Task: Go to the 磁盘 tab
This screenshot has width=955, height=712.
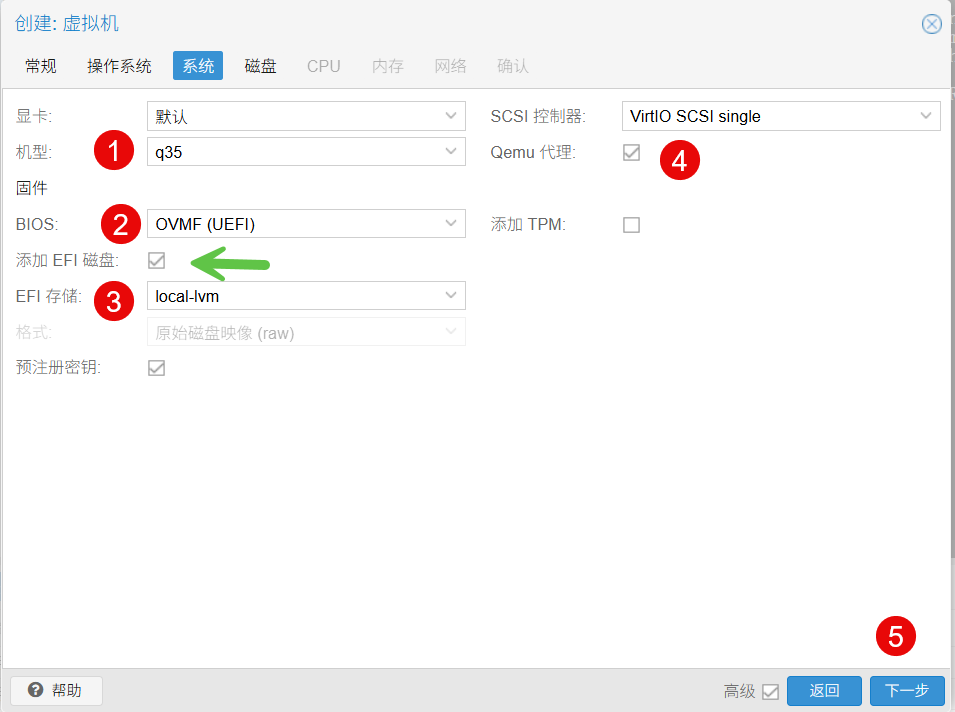Action: click(261, 66)
